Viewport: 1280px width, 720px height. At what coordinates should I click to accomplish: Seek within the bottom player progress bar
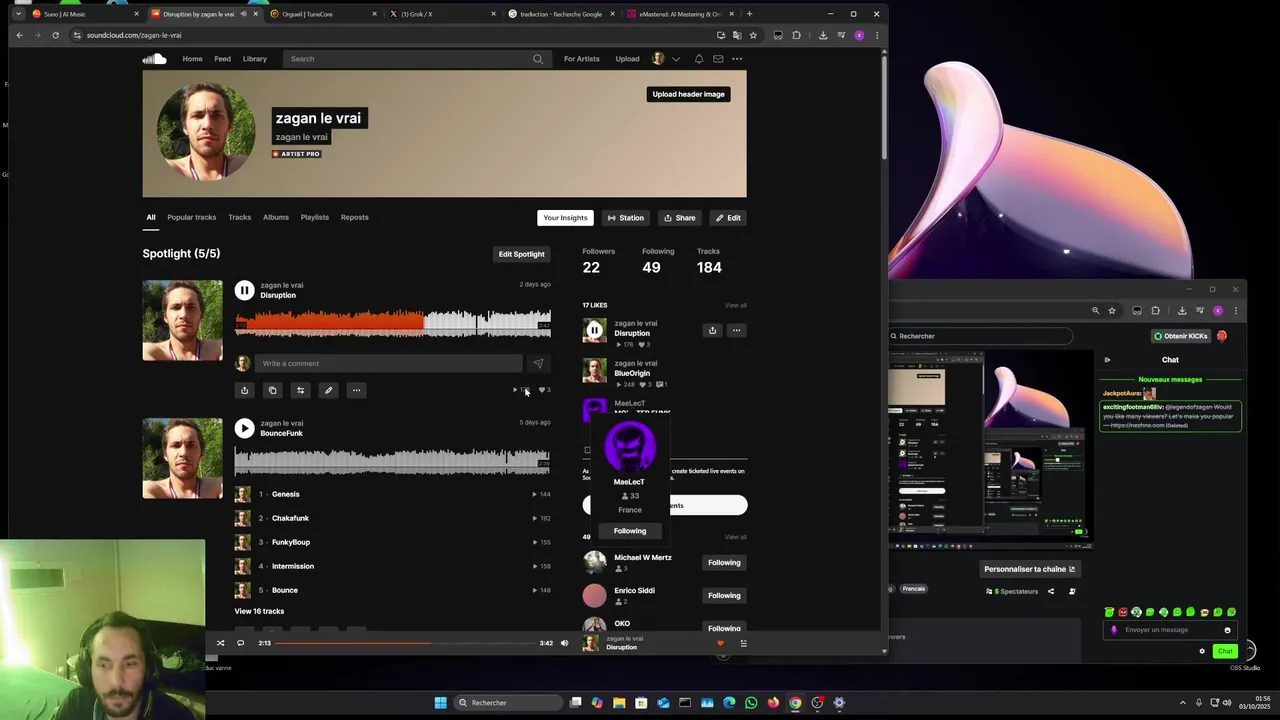tap(405, 643)
